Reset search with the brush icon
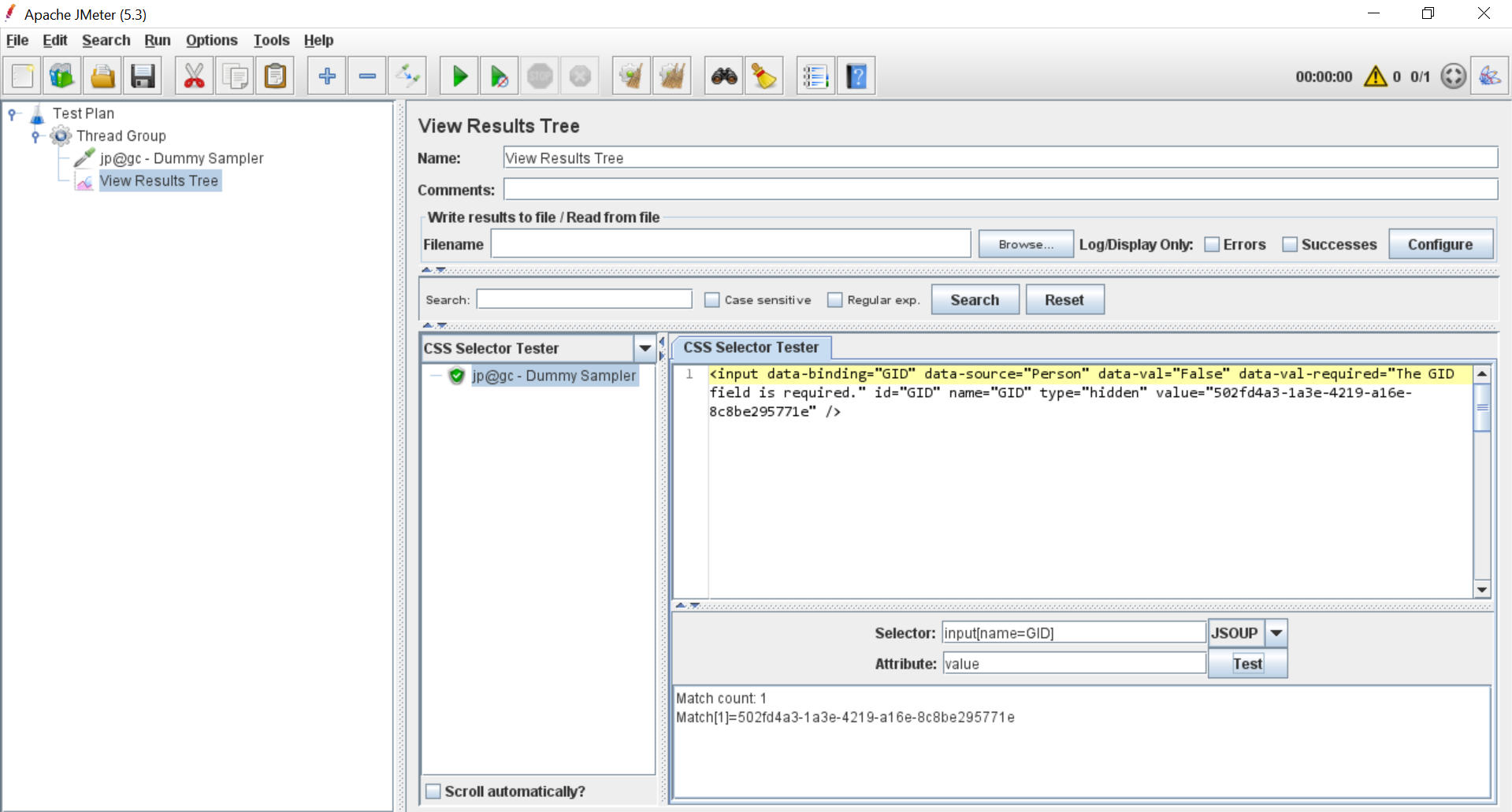The height and width of the screenshot is (812, 1512). point(764,76)
